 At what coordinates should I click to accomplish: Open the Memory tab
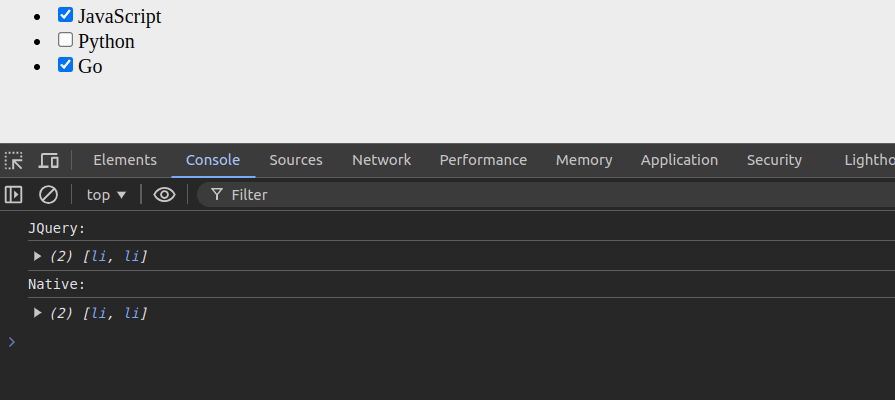pyautogui.click(x=584, y=160)
